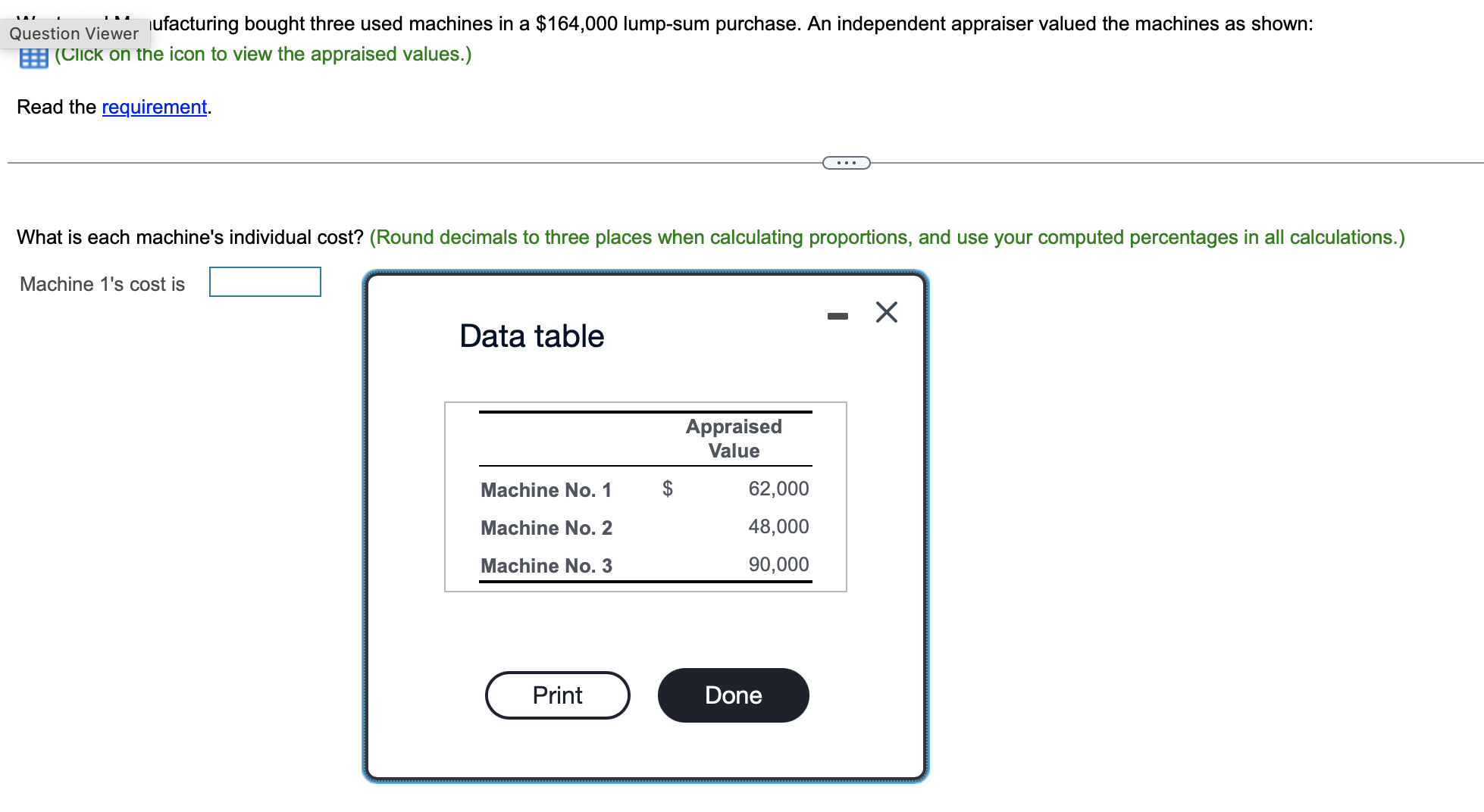
Task: Open the appraised values table icon
Action: coord(33,58)
